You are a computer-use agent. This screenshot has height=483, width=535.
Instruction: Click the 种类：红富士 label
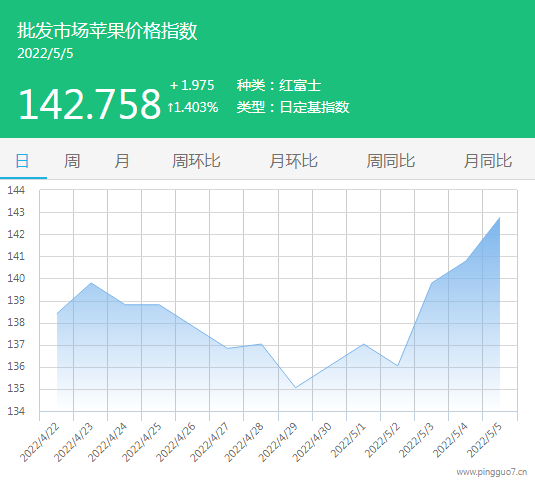pos(279,85)
